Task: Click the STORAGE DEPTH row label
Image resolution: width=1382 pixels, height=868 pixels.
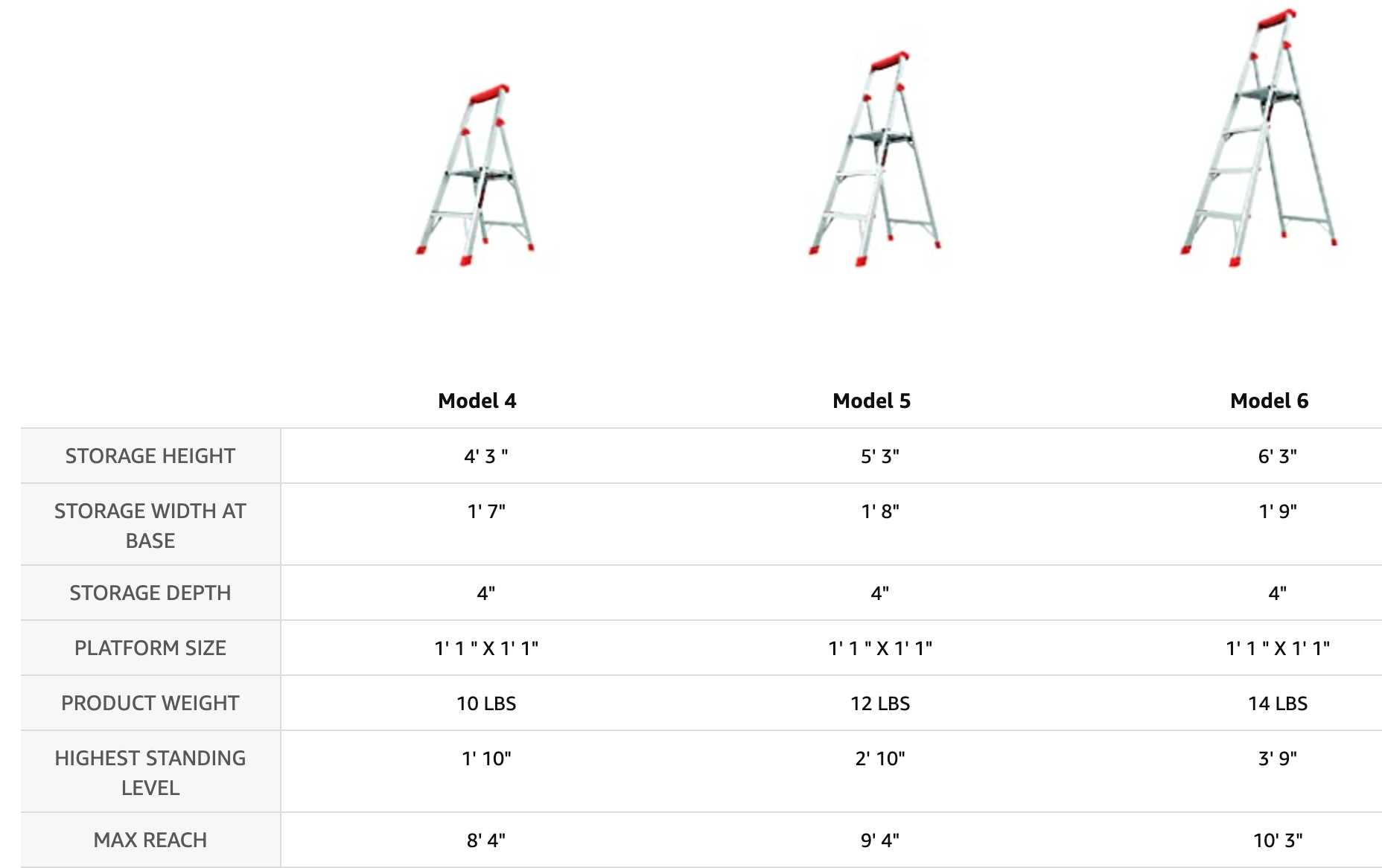Action: pyautogui.click(x=150, y=593)
